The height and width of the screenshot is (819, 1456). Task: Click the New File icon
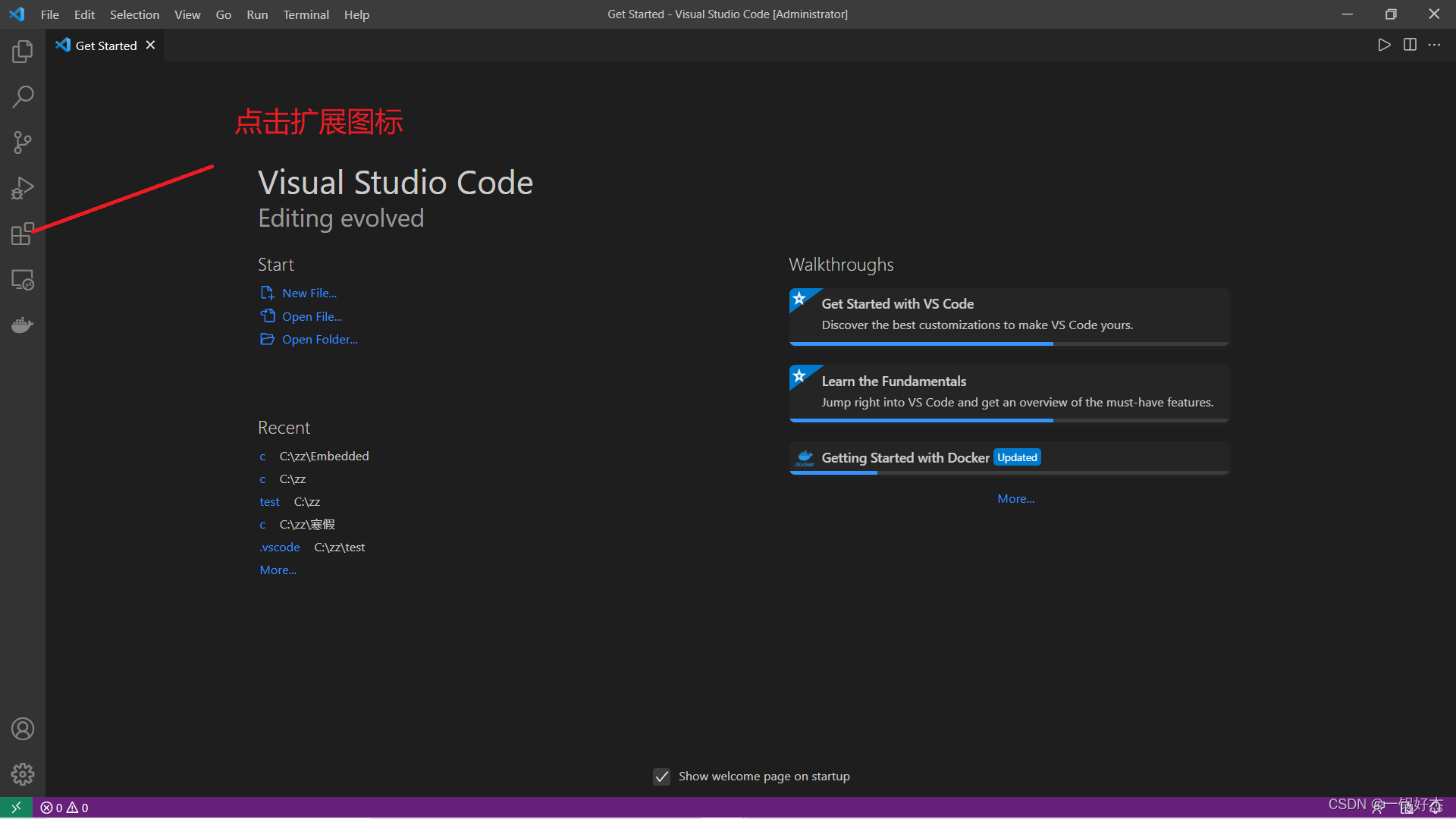tap(267, 293)
